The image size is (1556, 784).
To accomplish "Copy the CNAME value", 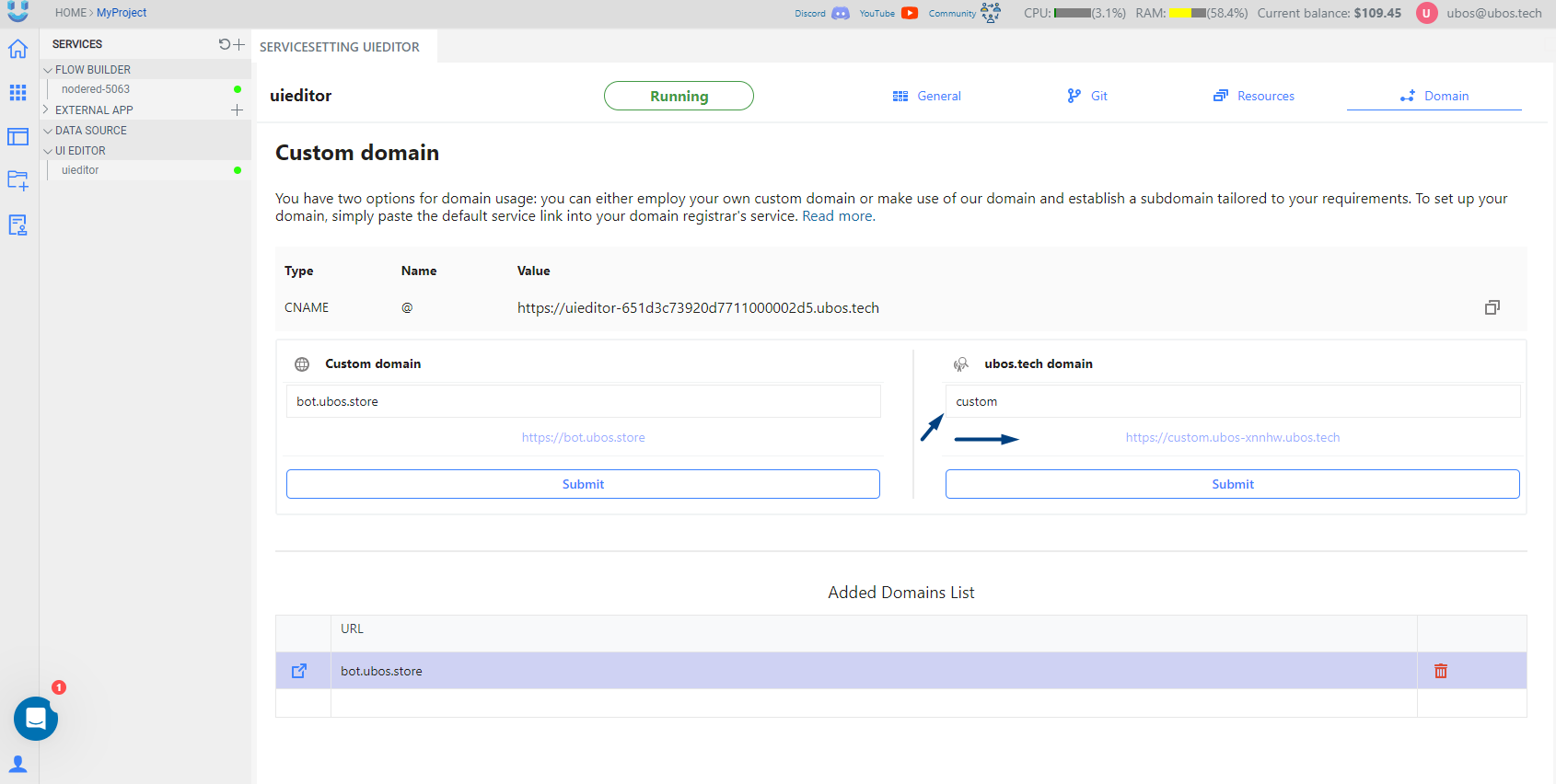I will pos(1492,307).
